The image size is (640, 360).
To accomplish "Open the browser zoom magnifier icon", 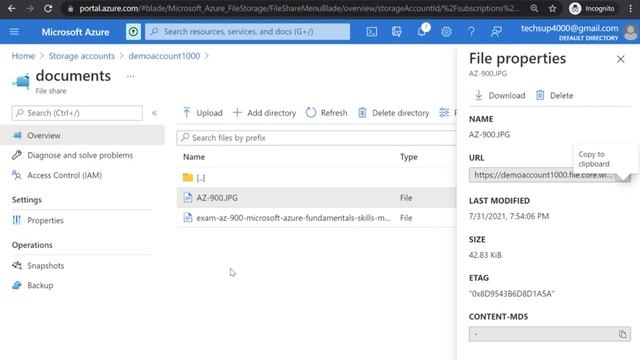I will pos(534,9).
